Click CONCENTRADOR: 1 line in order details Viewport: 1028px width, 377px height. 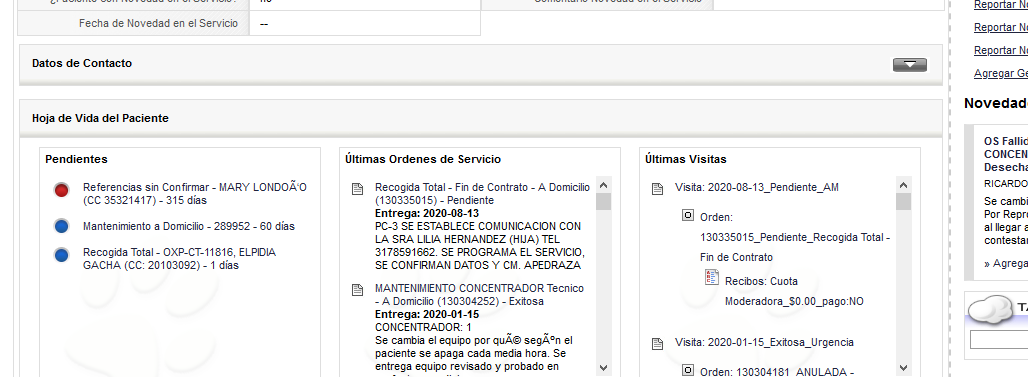click(423, 327)
